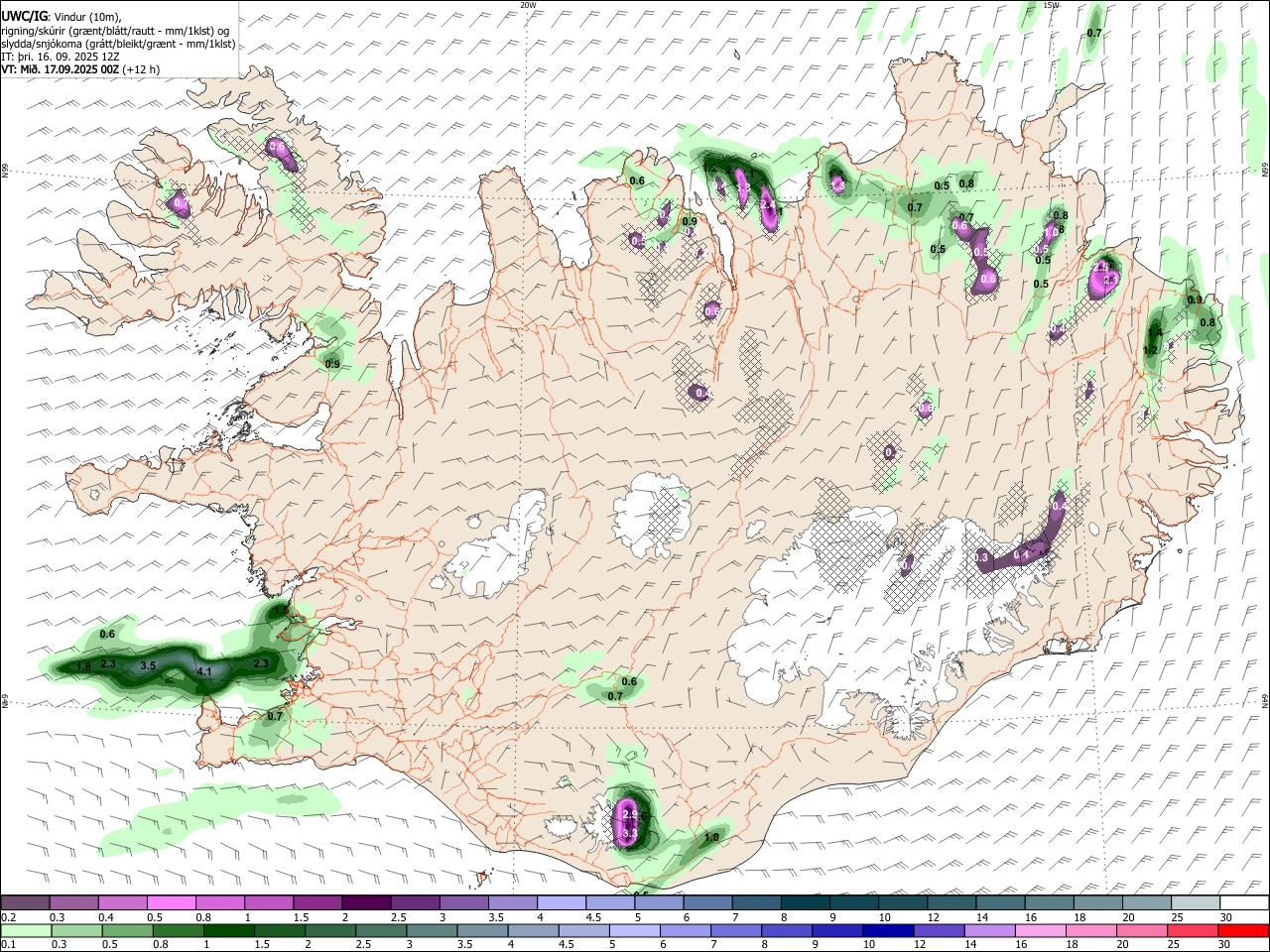Click the 'rigning/skúrir' description line in the title box

coord(115,31)
